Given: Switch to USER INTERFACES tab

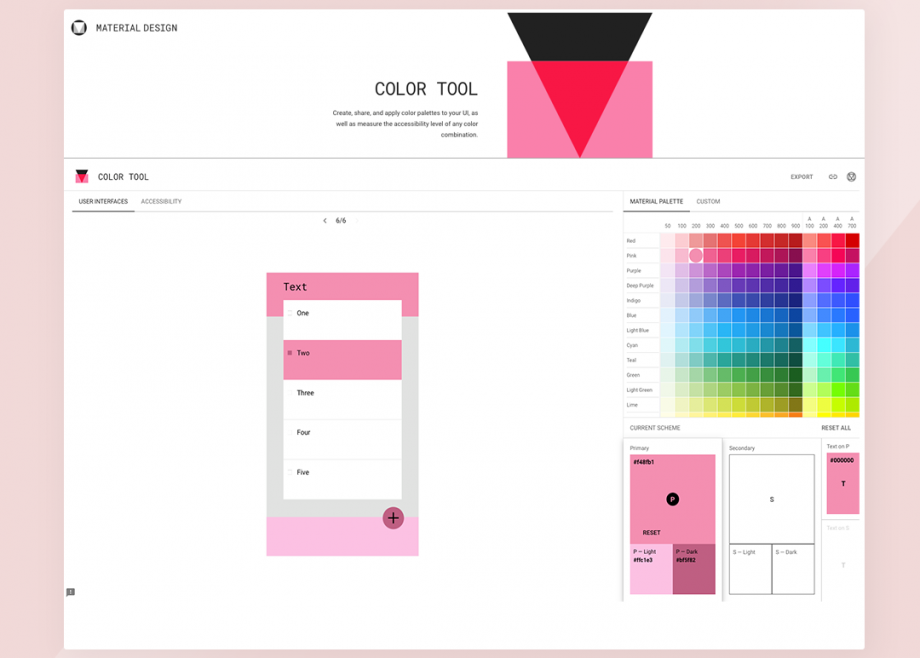Looking at the screenshot, I should click(103, 201).
